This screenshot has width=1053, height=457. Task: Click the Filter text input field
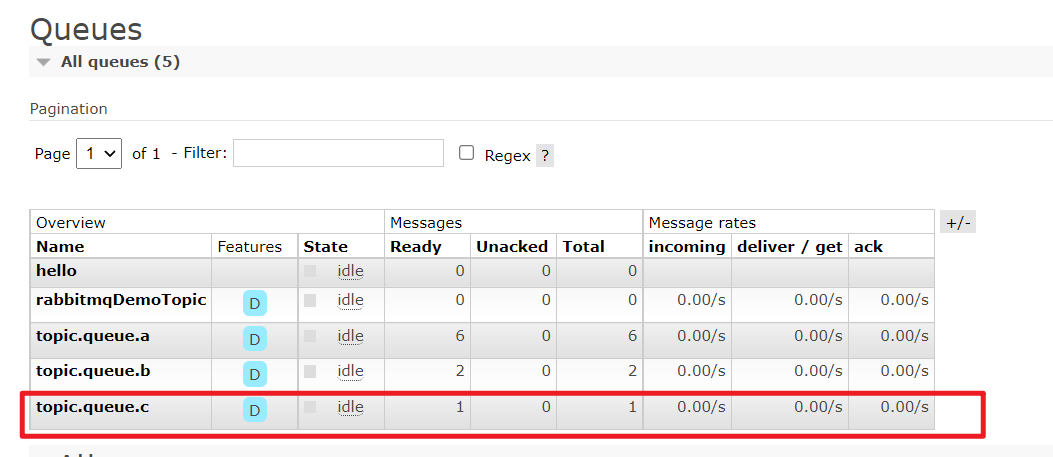(x=338, y=153)
